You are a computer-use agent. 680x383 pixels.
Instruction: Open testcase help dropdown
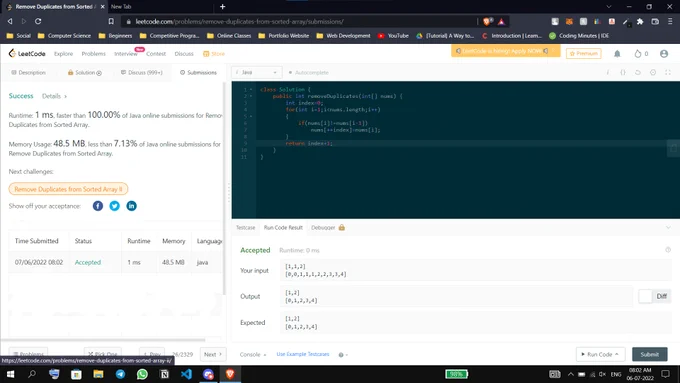pyautogui.click(x=343, y=354)
